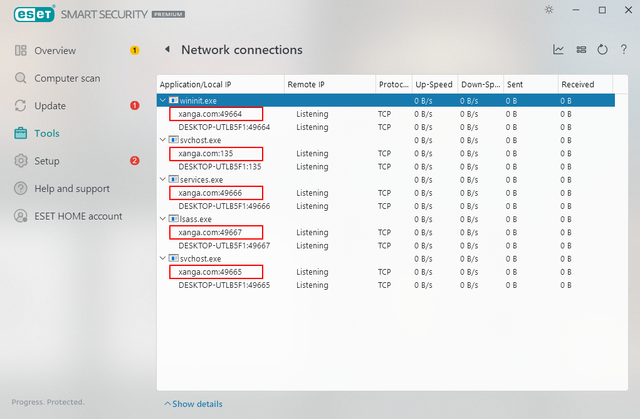Click the ESET HOME account person icon
Viewport: 640px width, 419px height.
(x=20, y=216)
